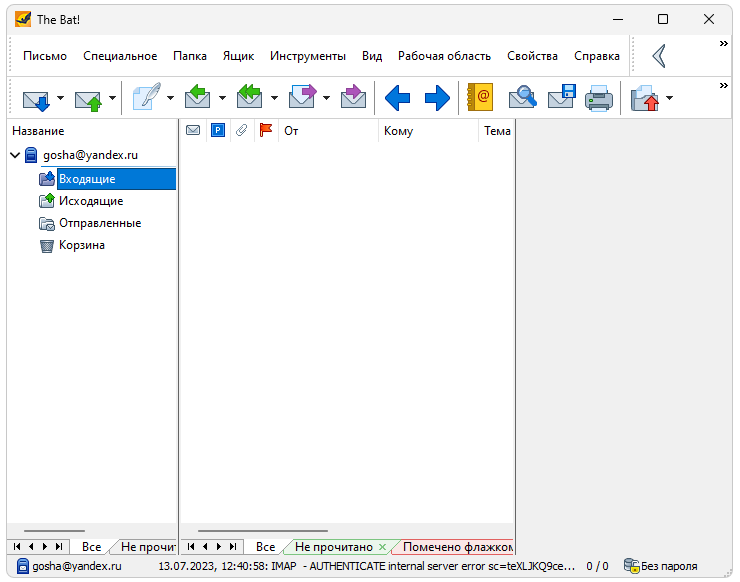740x582 pixels.
Task: Sort messages by 'От' column
Action: (328, 130)
